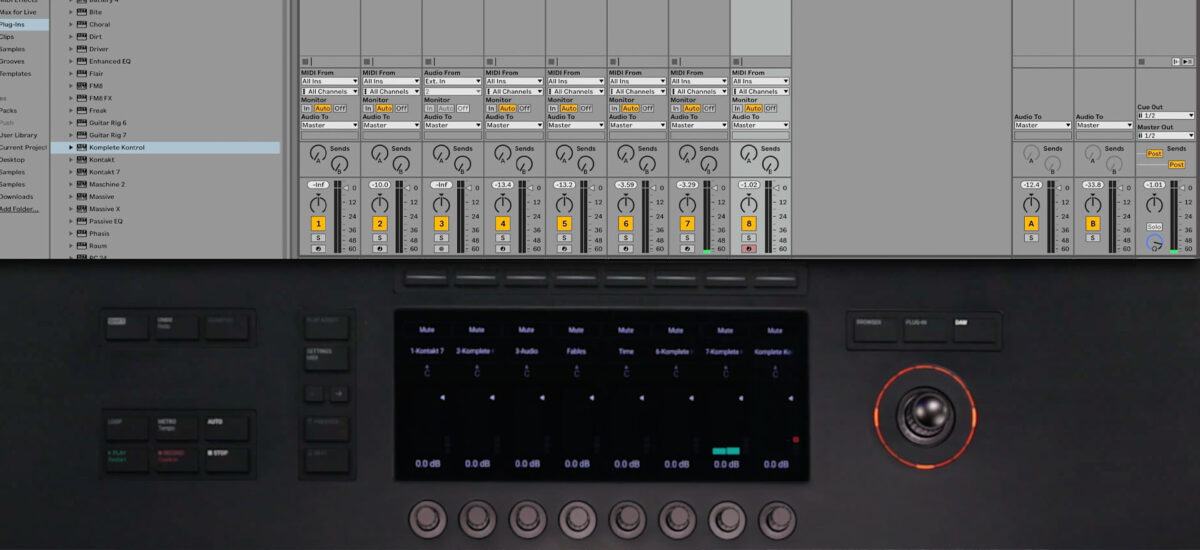Open track 7 Audio To Master dropdown
Image resolution: width=1200 pixels, height=550 pixels.
(x=699, y=125)
